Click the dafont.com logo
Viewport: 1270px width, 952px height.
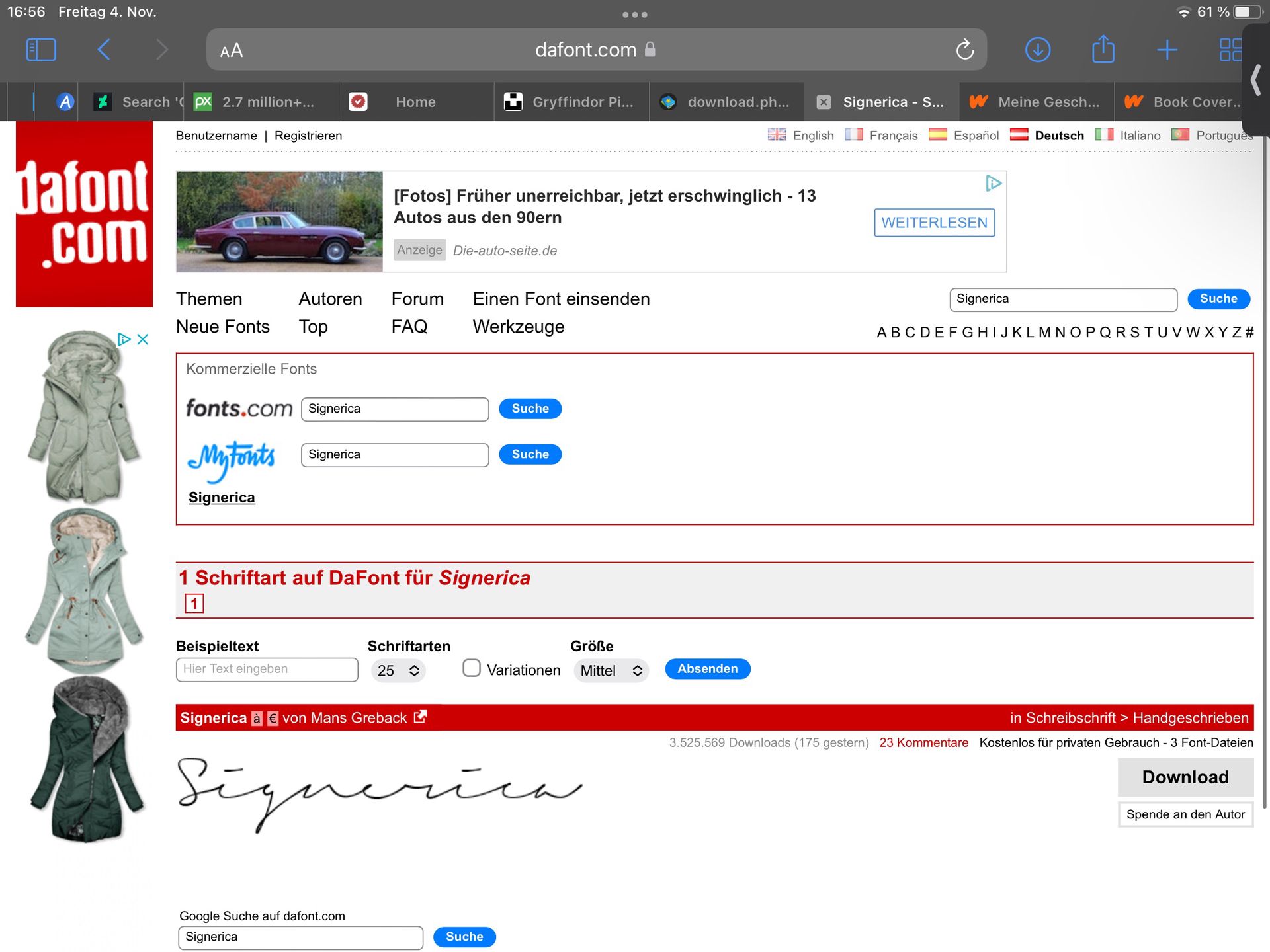click(84, 214)
